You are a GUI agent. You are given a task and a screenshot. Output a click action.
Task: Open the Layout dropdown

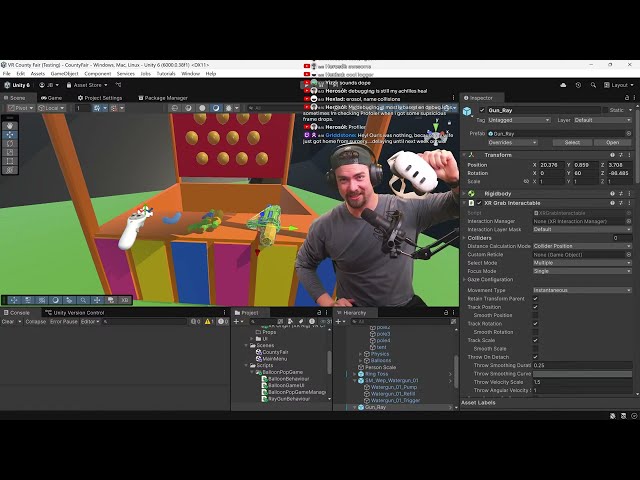click(x=619, y=85)
